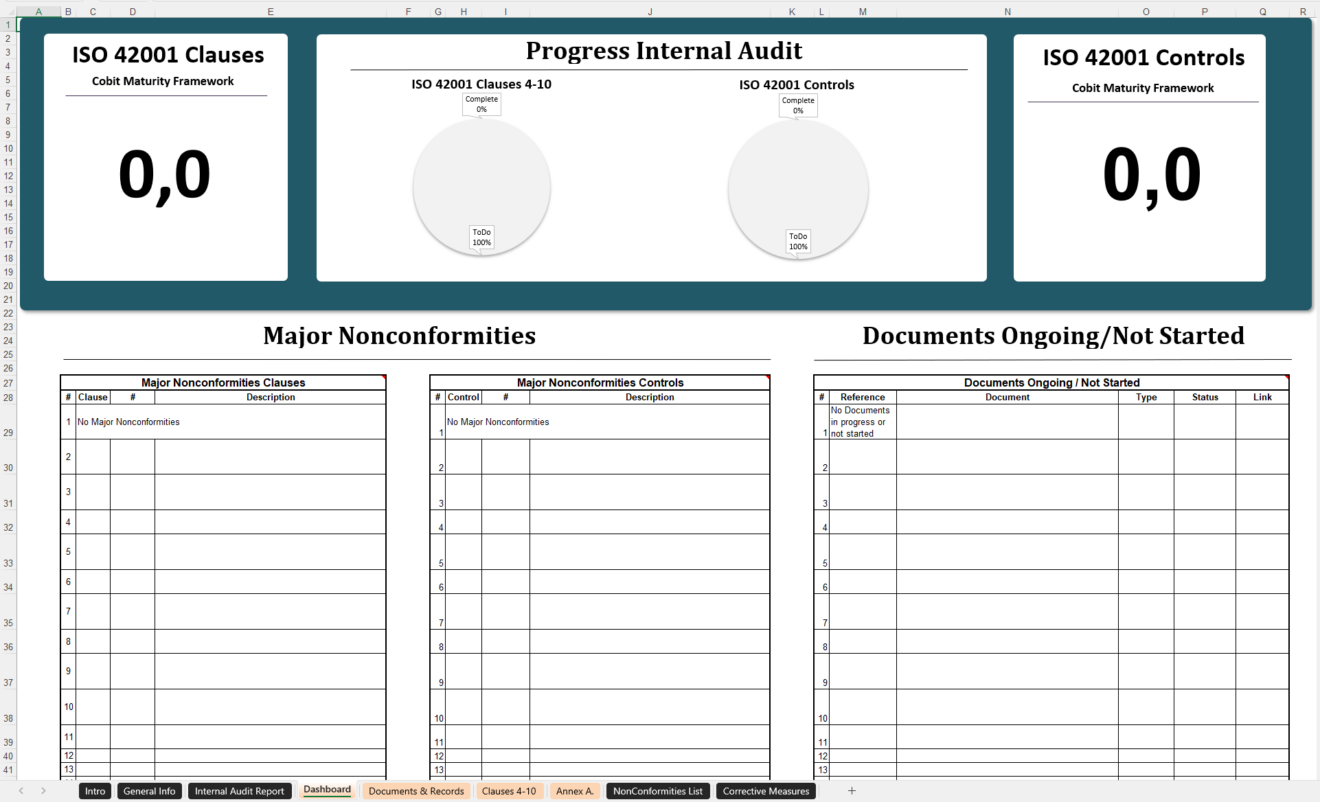Switch to the Documents & Records tab
The image size is (1320, 802).
coord(416,790)
